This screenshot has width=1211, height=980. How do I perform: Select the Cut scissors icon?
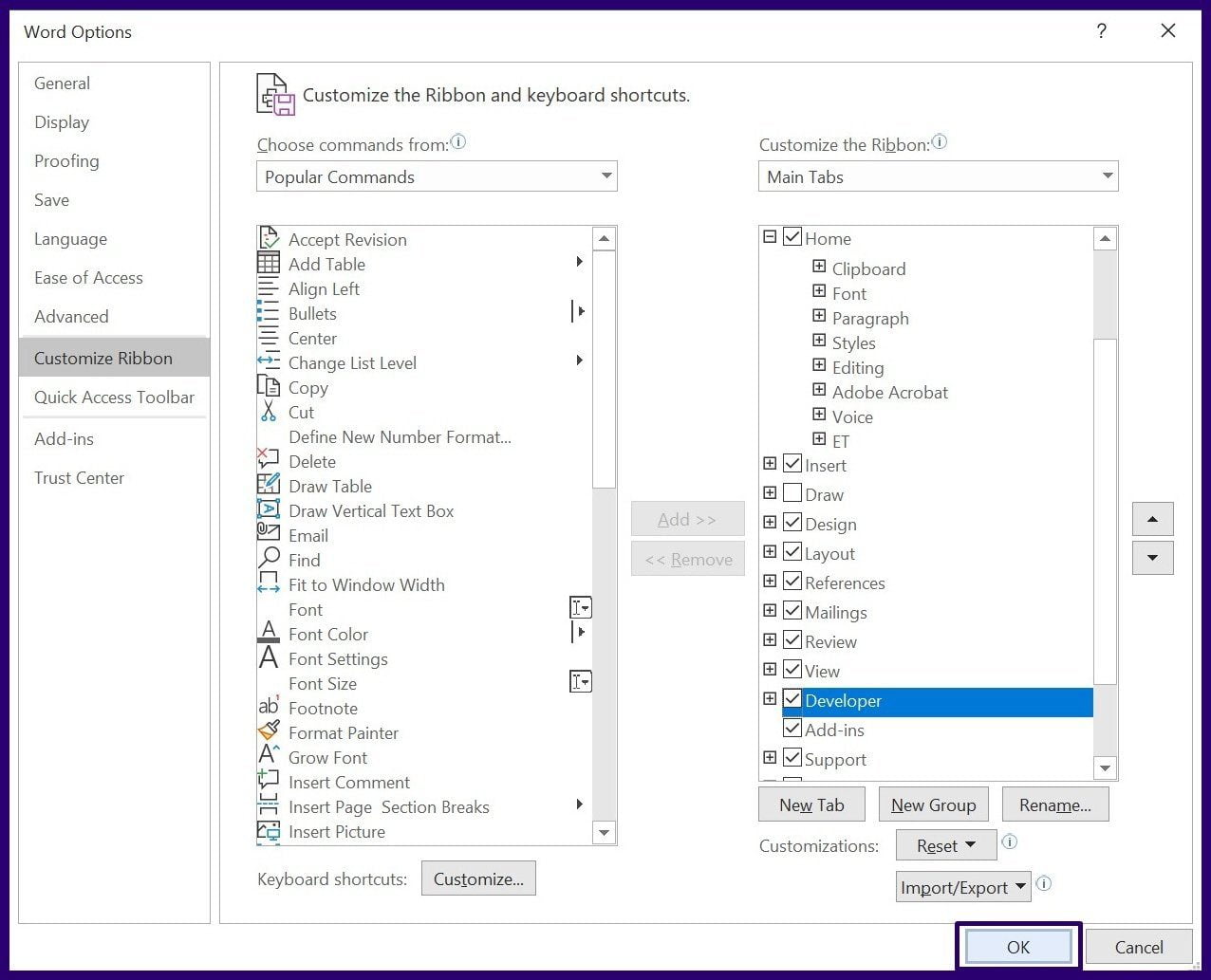270,412
